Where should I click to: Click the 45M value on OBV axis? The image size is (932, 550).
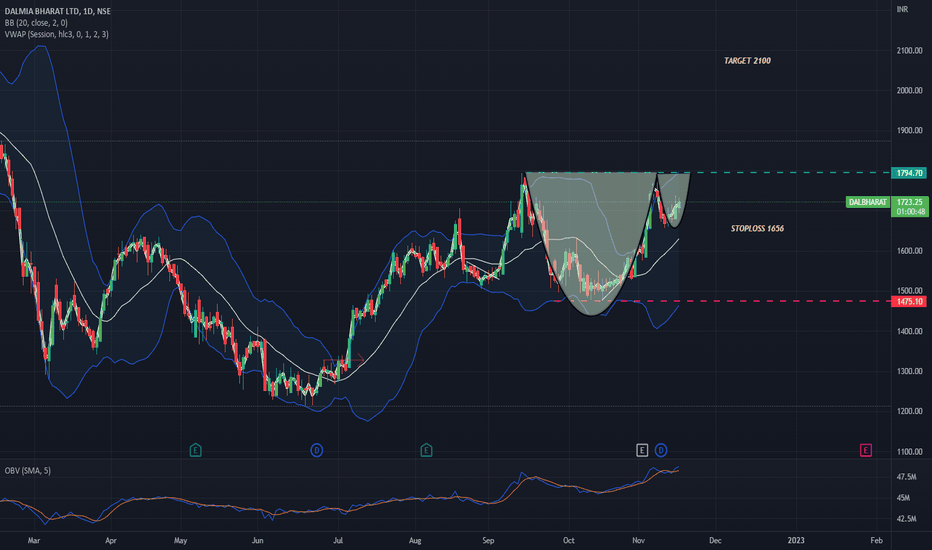point(903,498)
